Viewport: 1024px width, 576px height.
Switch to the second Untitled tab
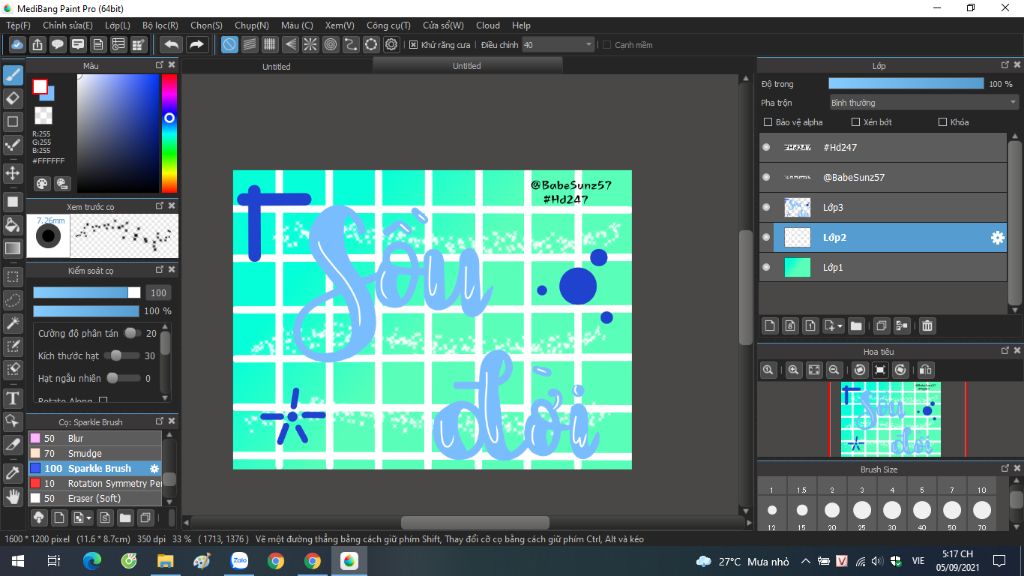467,66
